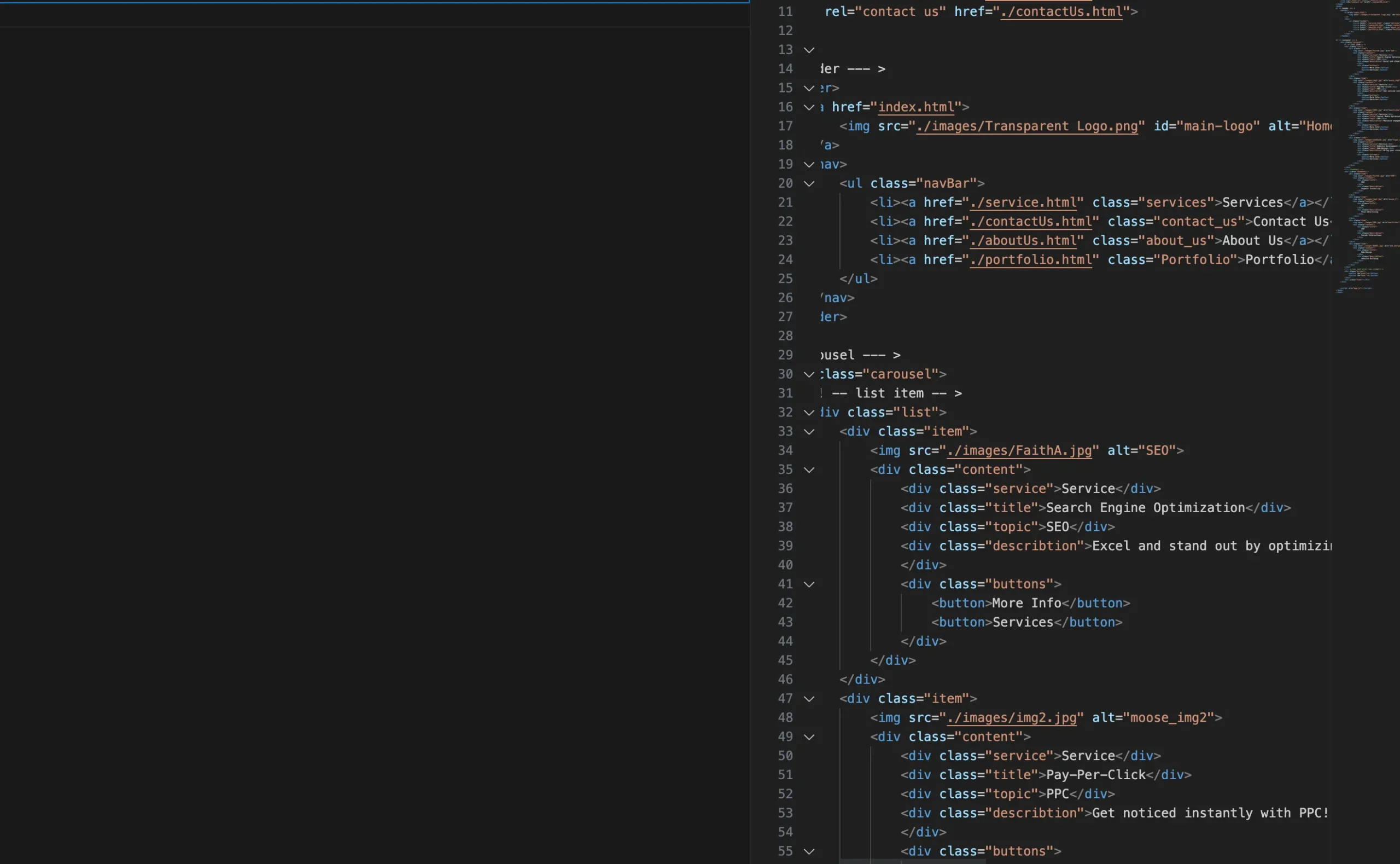Click the ./service.html href link
Screen dimensions: 1400x864
click(x=1023, y=202)
